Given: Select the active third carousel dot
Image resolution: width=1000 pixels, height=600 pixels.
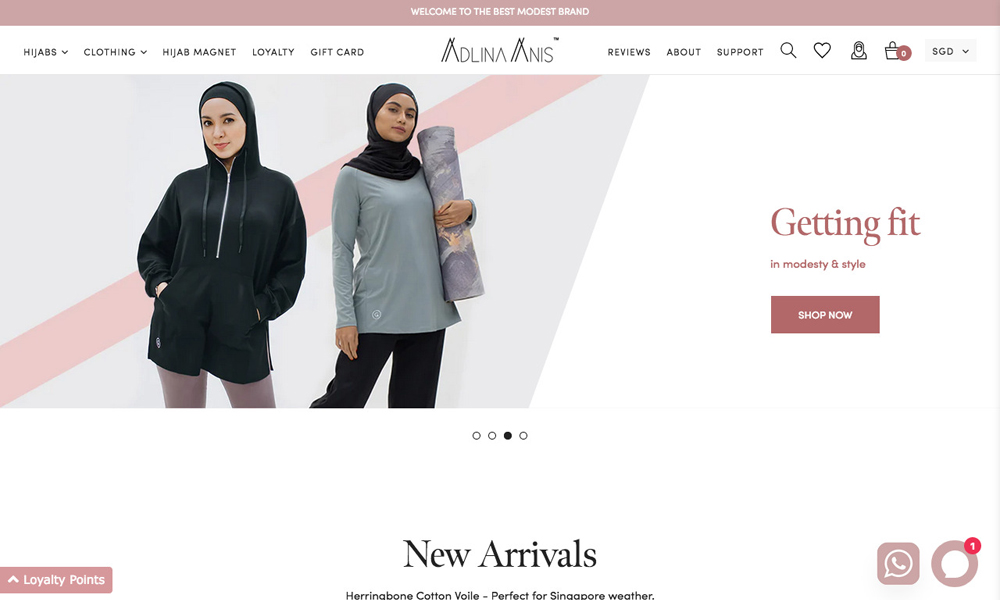Looking at the screenshot, I should (508, 435).
